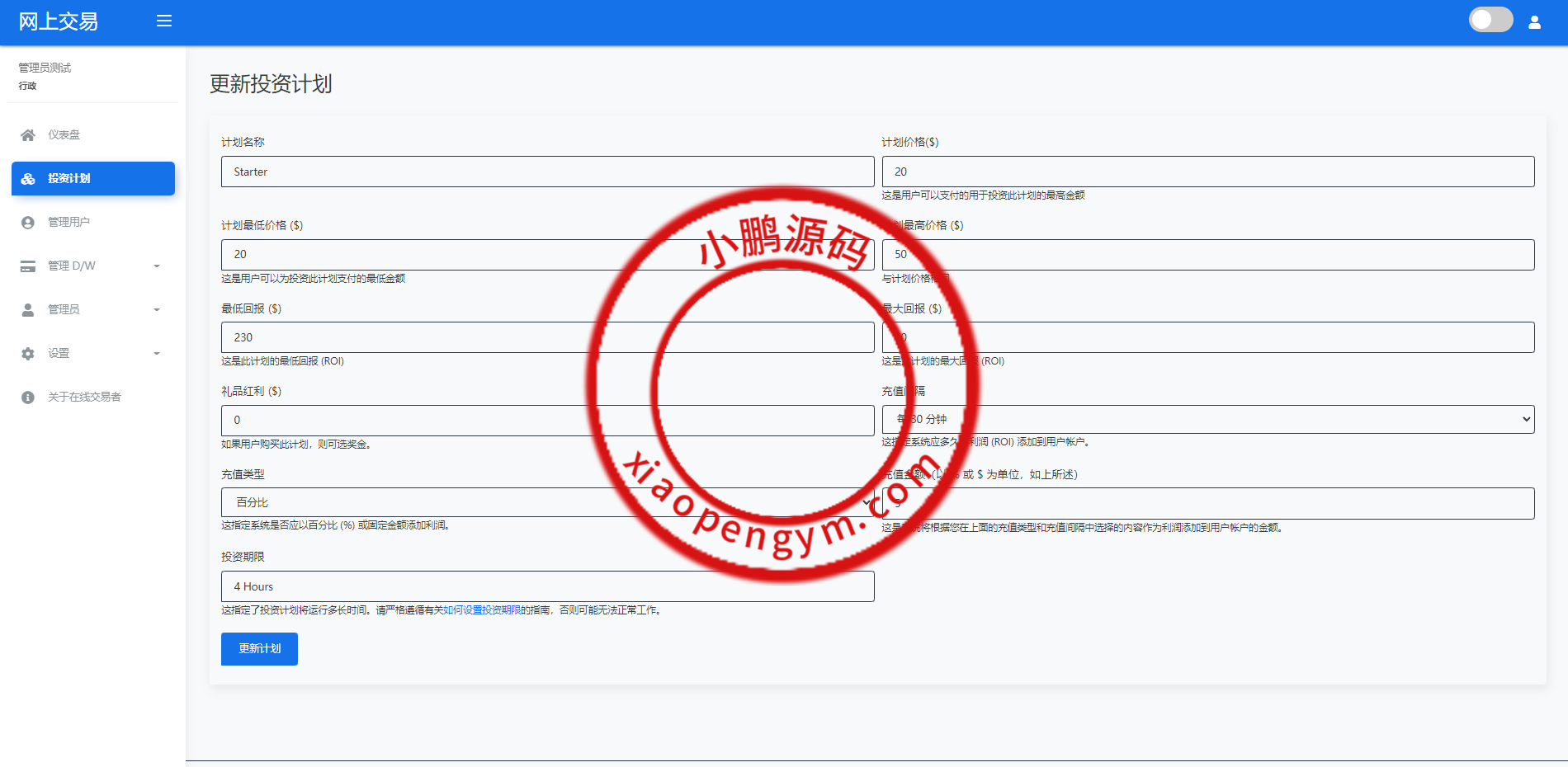Expand the 管理 D/W submenu arrow
The width and height of the screenshot is (1568, 767).
click(157, 266)
